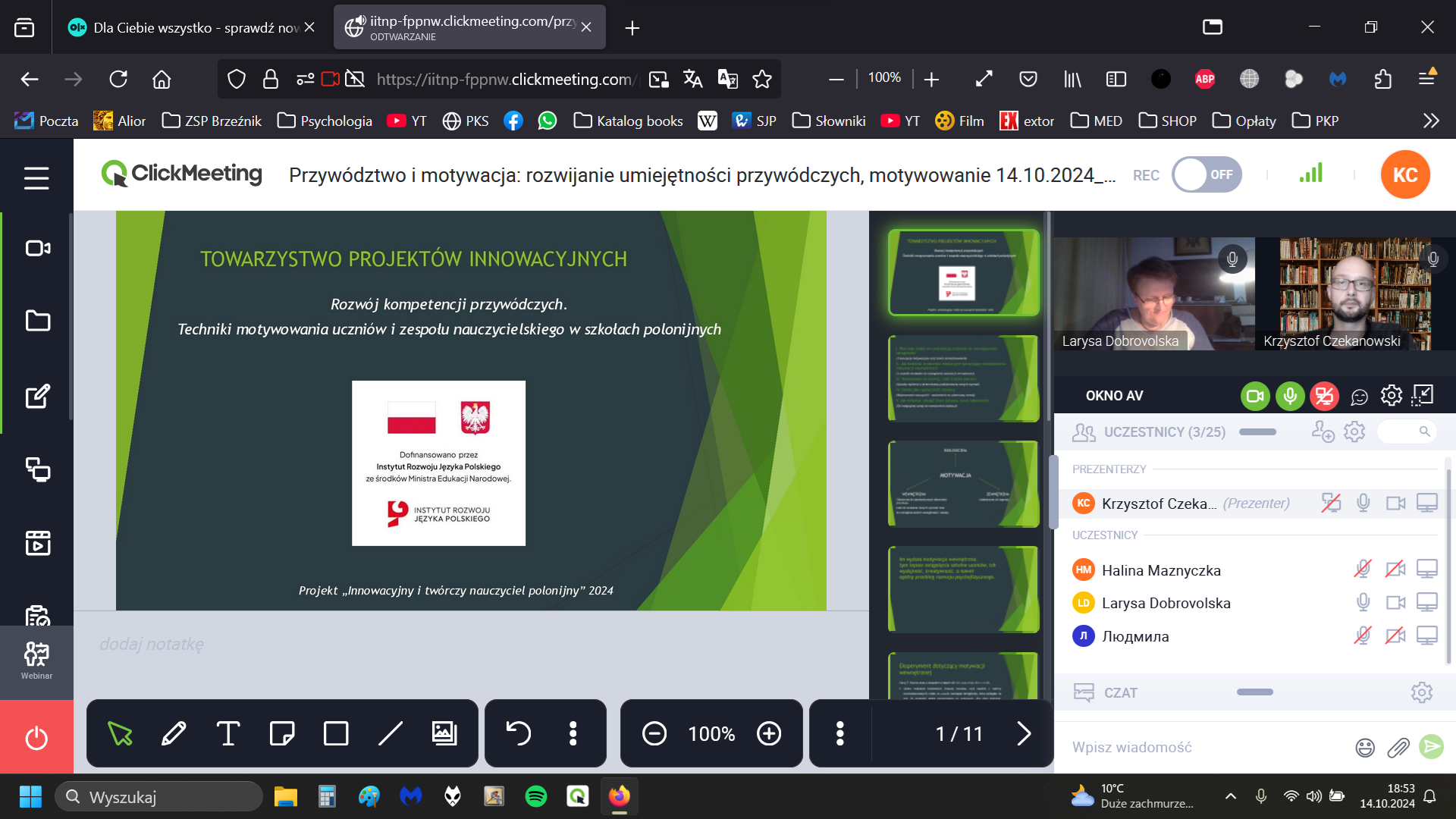This screenshot has height=819, width=1456.
Task: Select the second slide thumbnail
Action: [x=964, y=378]
